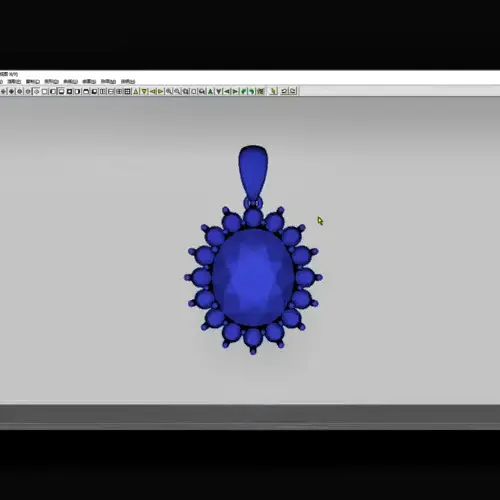Click the green left arrow icon
This screenshot has width=500, height=500.
point(227,91)
